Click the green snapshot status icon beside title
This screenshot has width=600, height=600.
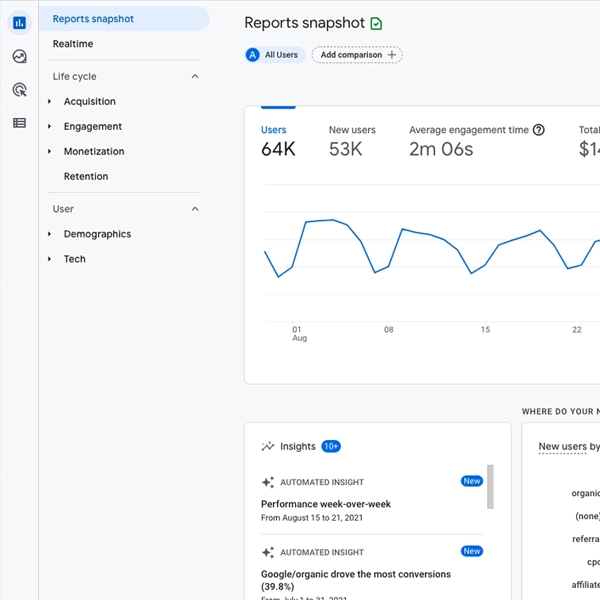(x=376, y=23)
